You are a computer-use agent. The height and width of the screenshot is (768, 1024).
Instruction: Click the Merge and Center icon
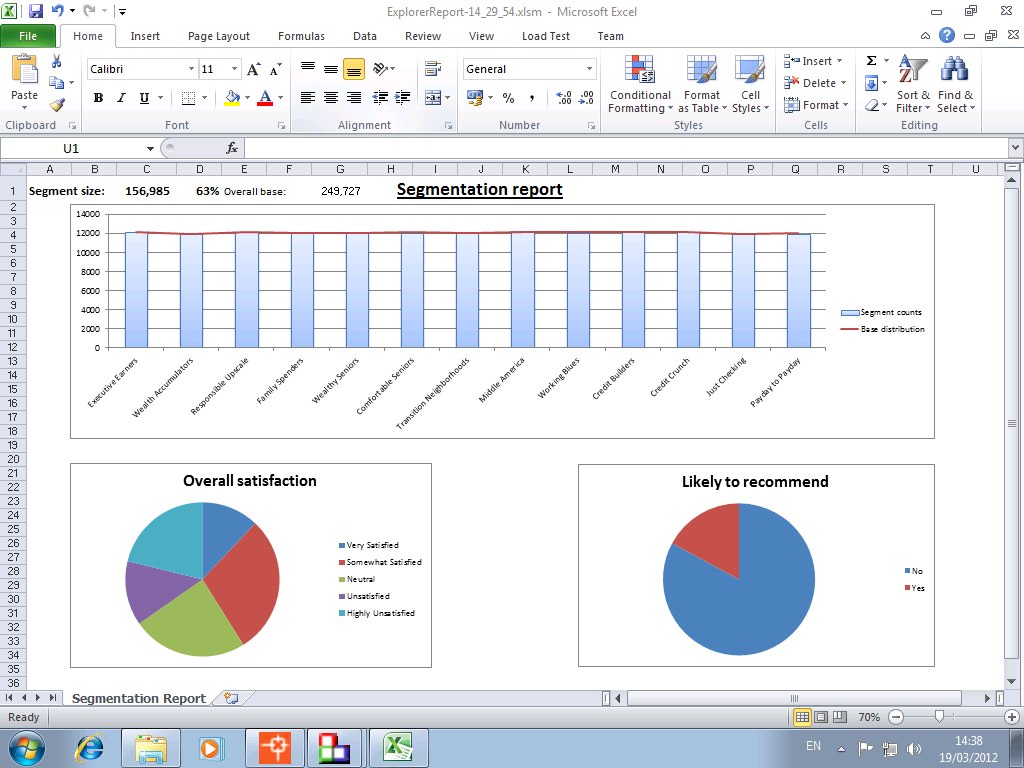pyautogui.click(x=432, y=97)
